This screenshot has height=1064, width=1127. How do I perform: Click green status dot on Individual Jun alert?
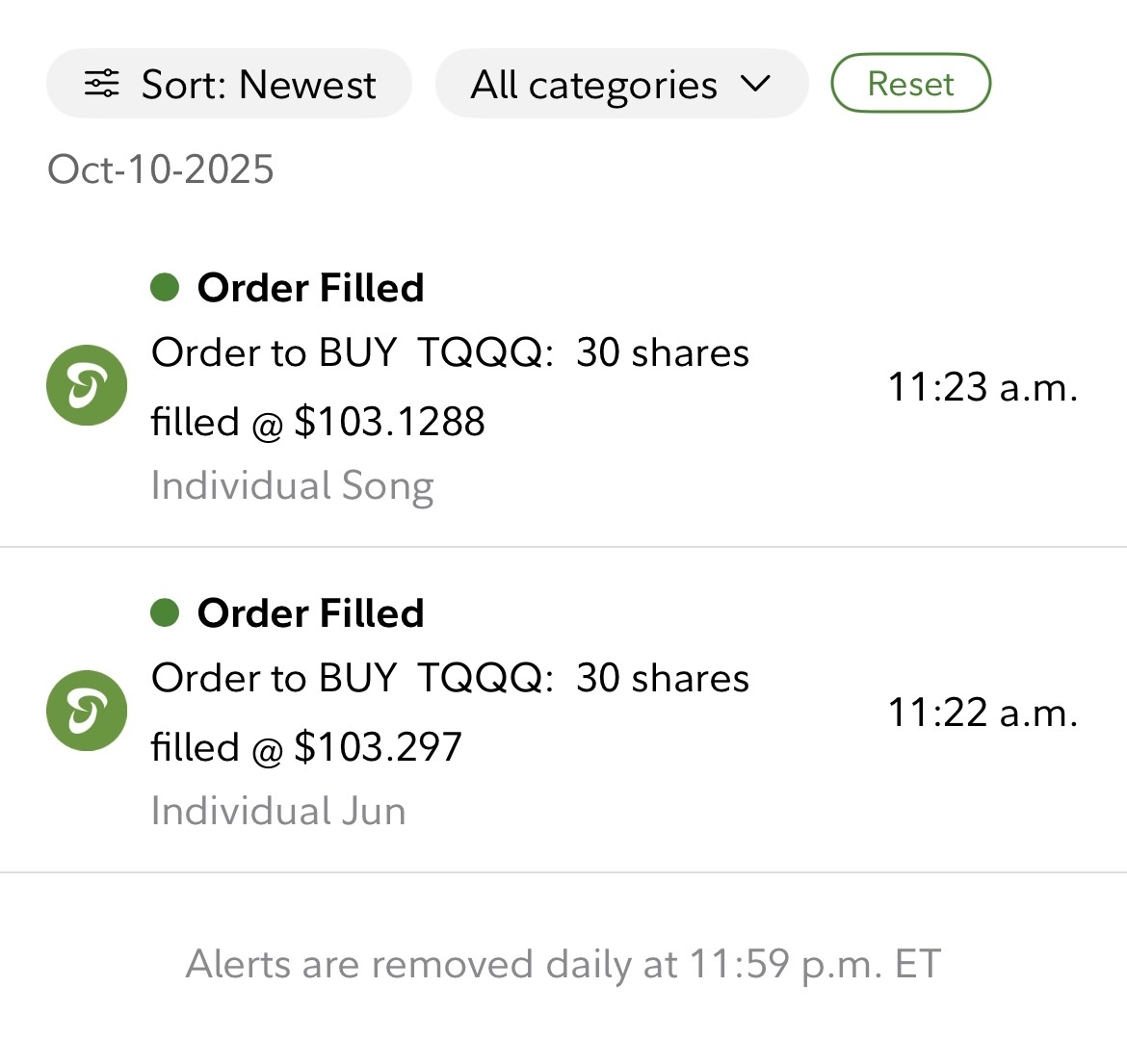pyautogui.click(x=165, y=612)
